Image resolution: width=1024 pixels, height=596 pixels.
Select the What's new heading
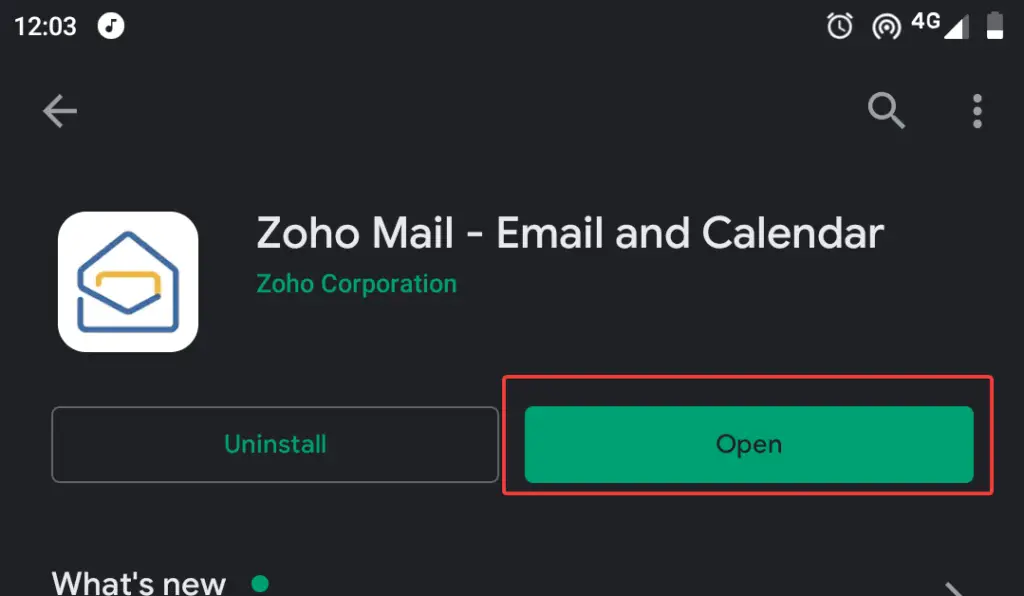click(x=138, y=582)
